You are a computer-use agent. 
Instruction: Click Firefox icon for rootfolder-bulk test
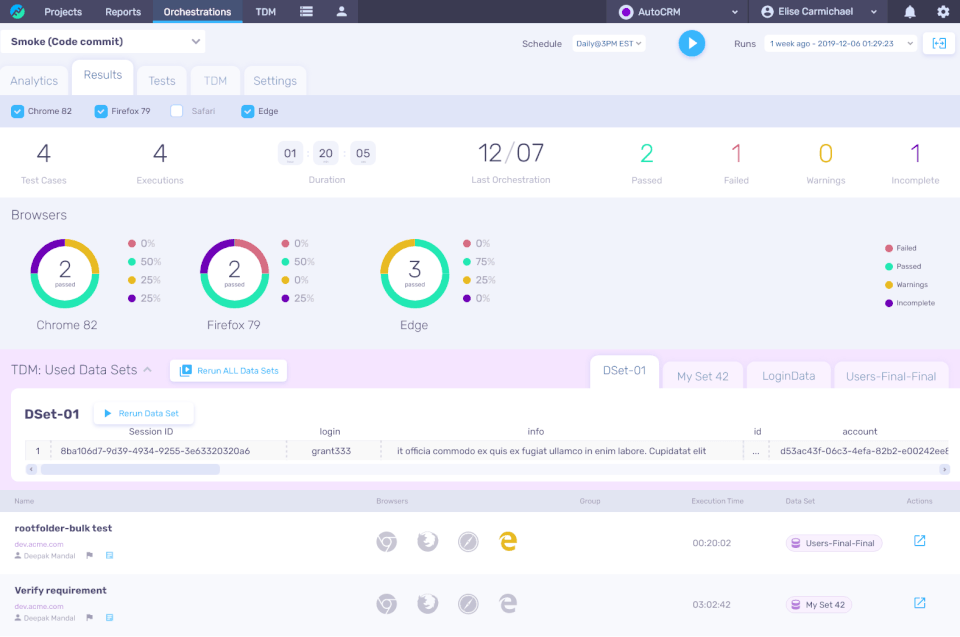[x=427, y=541]
